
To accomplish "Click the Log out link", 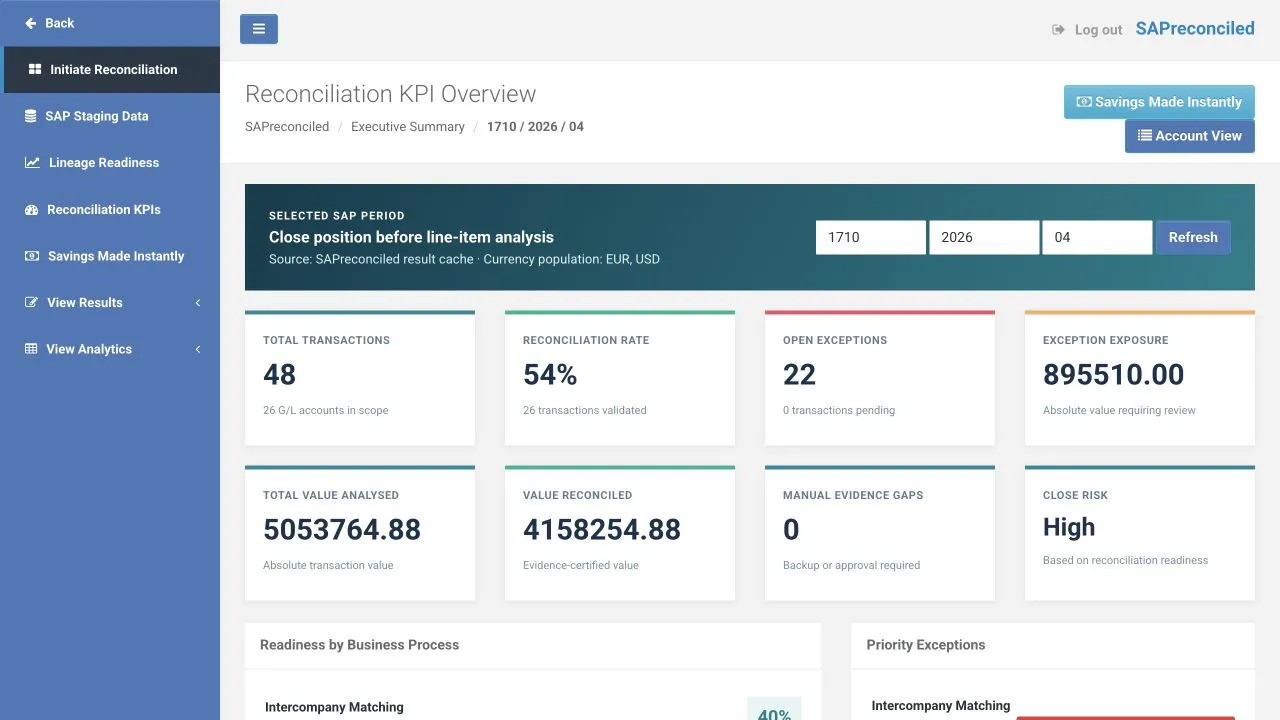I will 1087,30.
